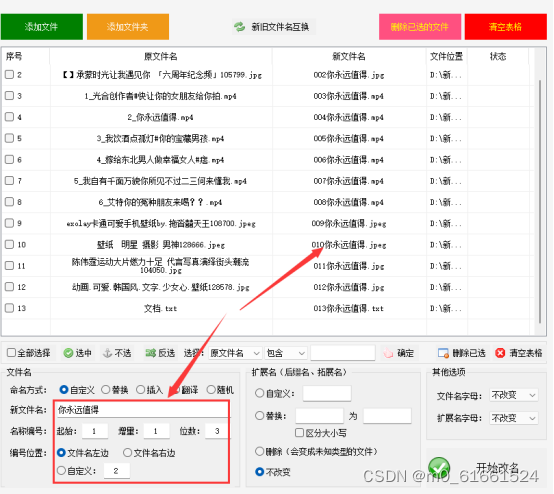The width and height of the screenshot is (554, 494).
Task: Open the 扩展名字母 case dropdown
Action: (x=514, y=418)
